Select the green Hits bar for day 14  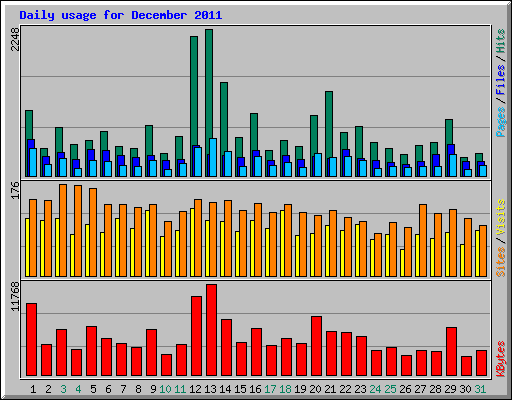pyautogui.click(x=224, y=118)
